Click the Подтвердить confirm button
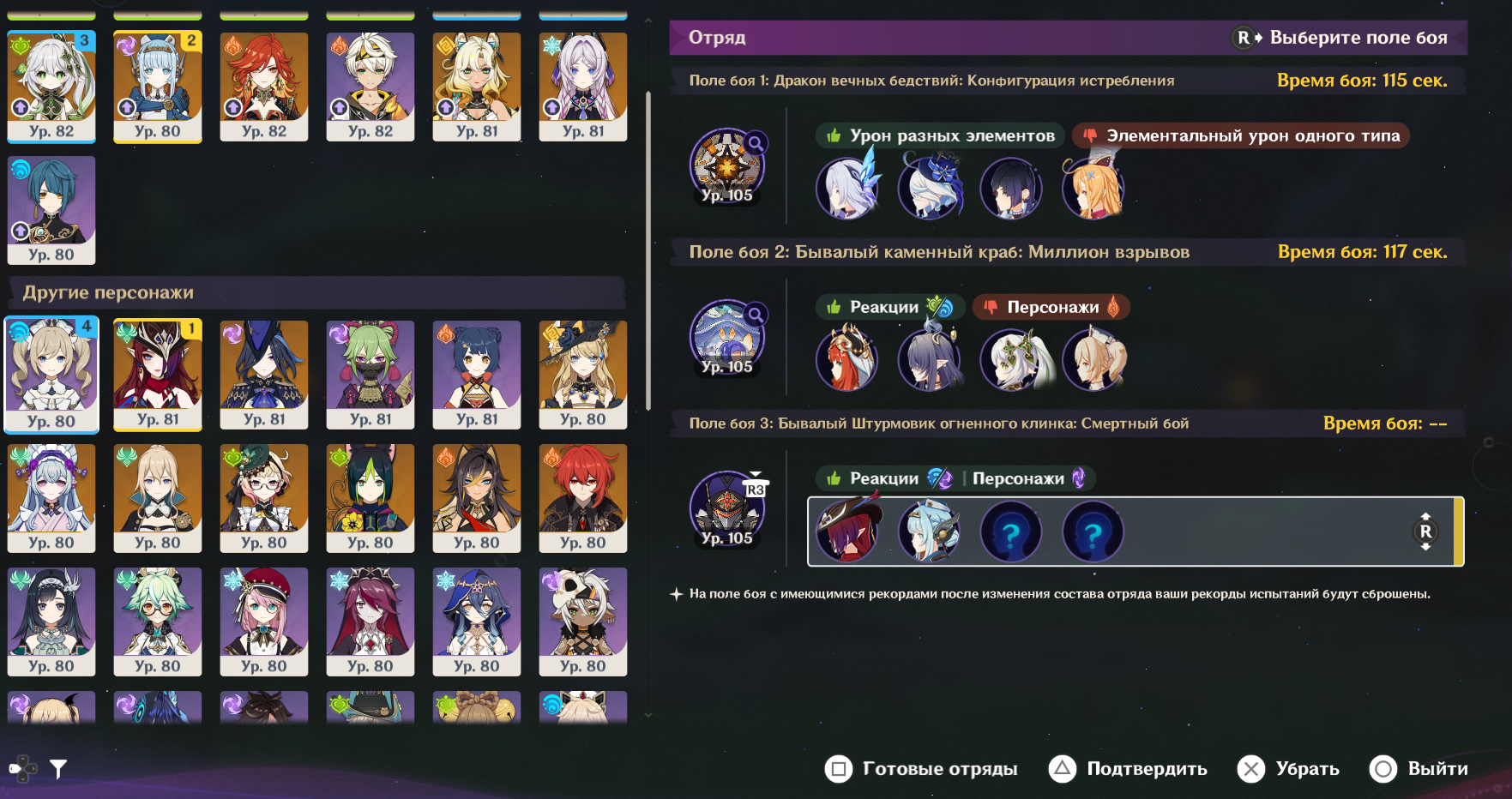The image size is (1512, 799). [1128, 769]
